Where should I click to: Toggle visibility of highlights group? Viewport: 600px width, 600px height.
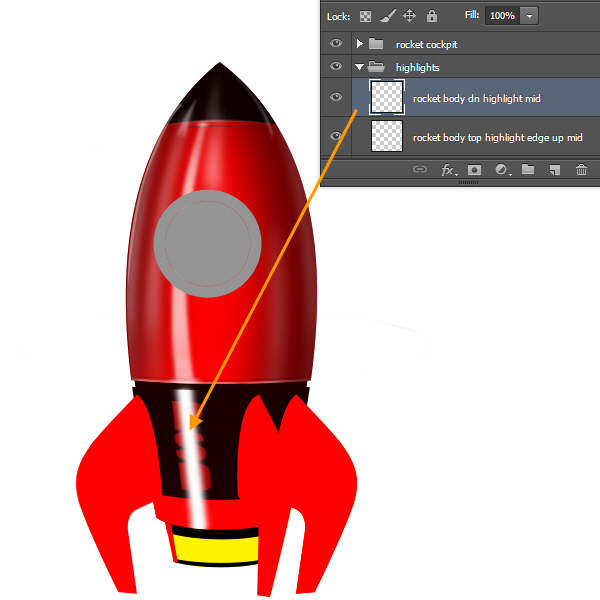coord(336,67)
